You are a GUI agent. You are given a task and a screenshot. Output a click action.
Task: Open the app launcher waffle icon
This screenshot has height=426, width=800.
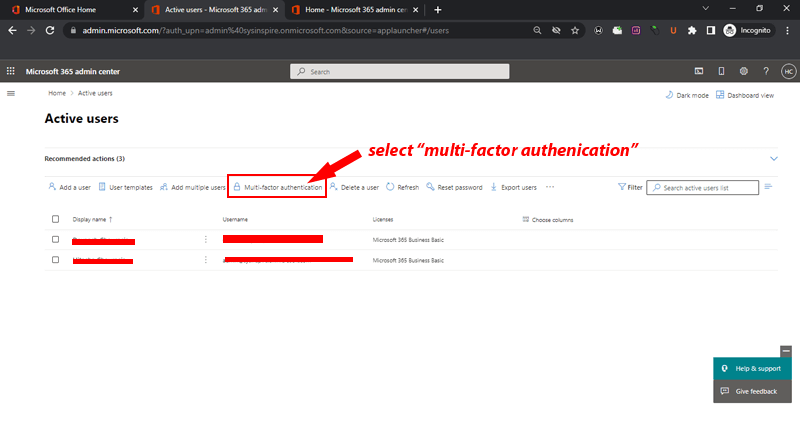(10, 71)
